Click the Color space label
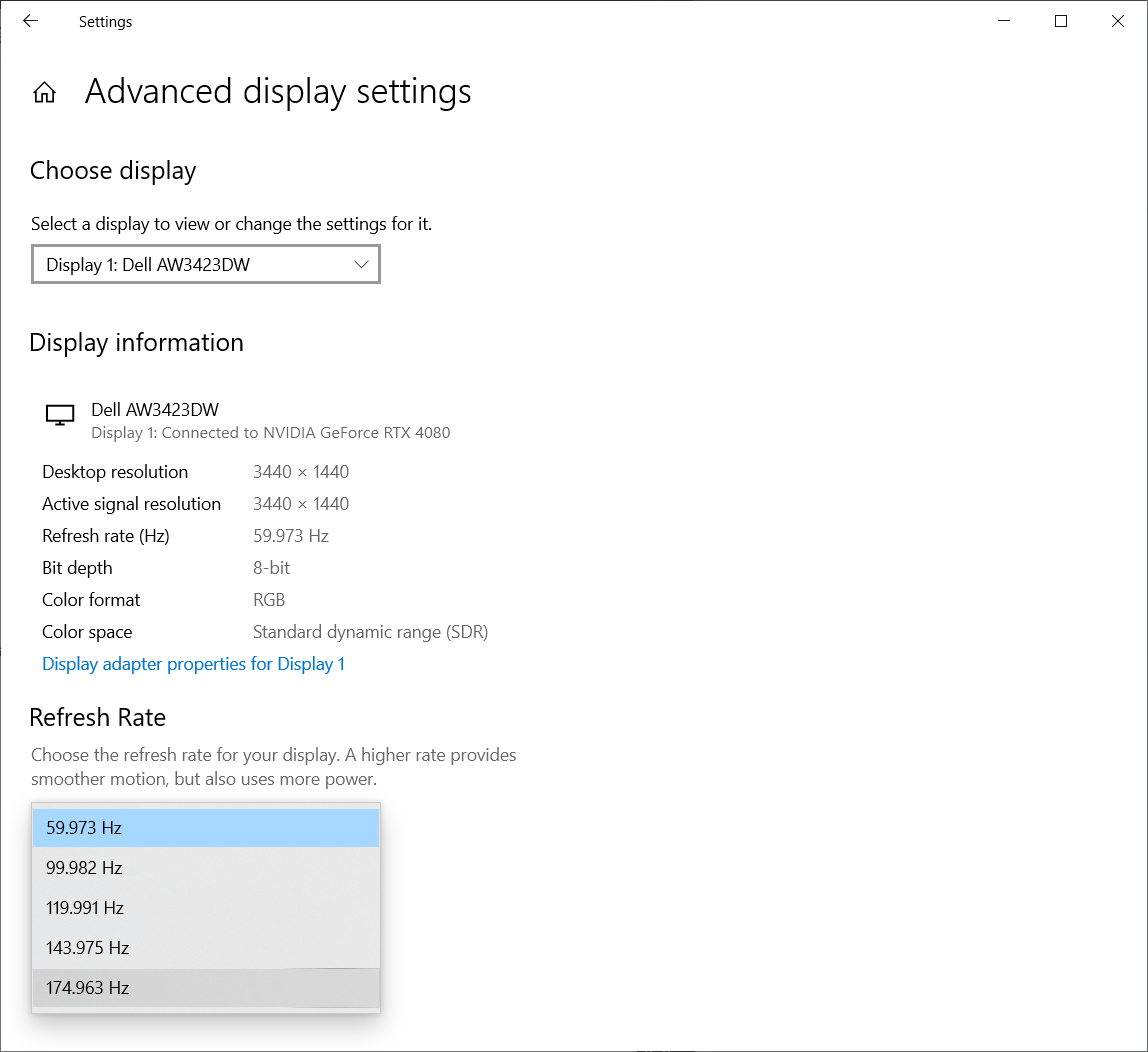 87,633
